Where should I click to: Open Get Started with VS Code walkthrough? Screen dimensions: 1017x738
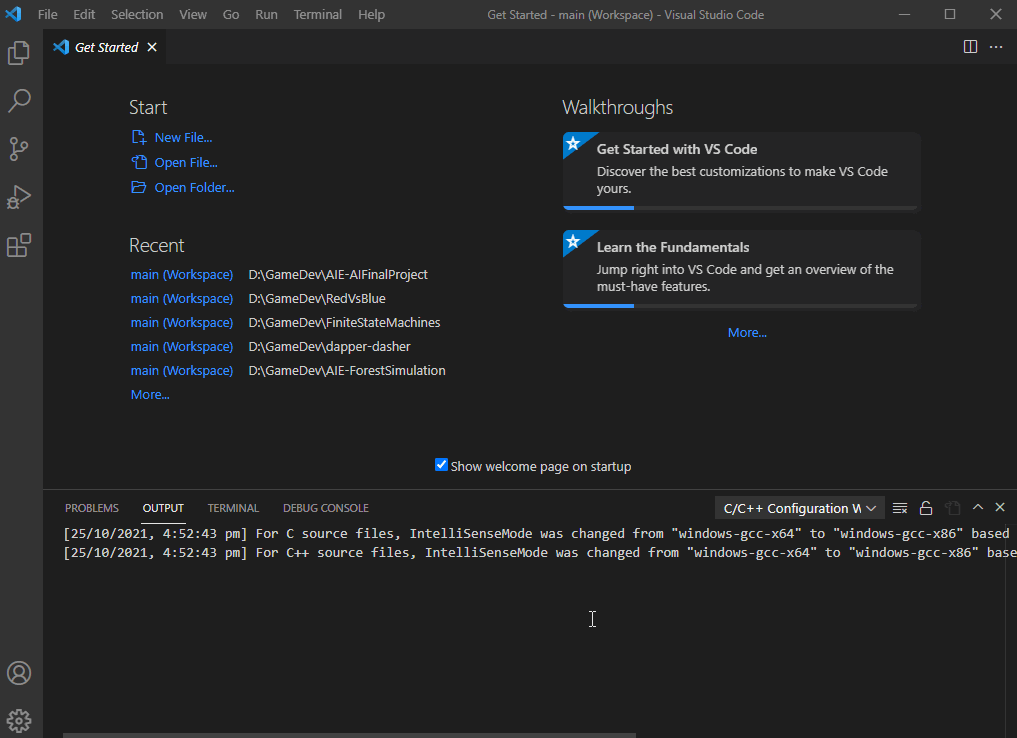coord(741,171)
